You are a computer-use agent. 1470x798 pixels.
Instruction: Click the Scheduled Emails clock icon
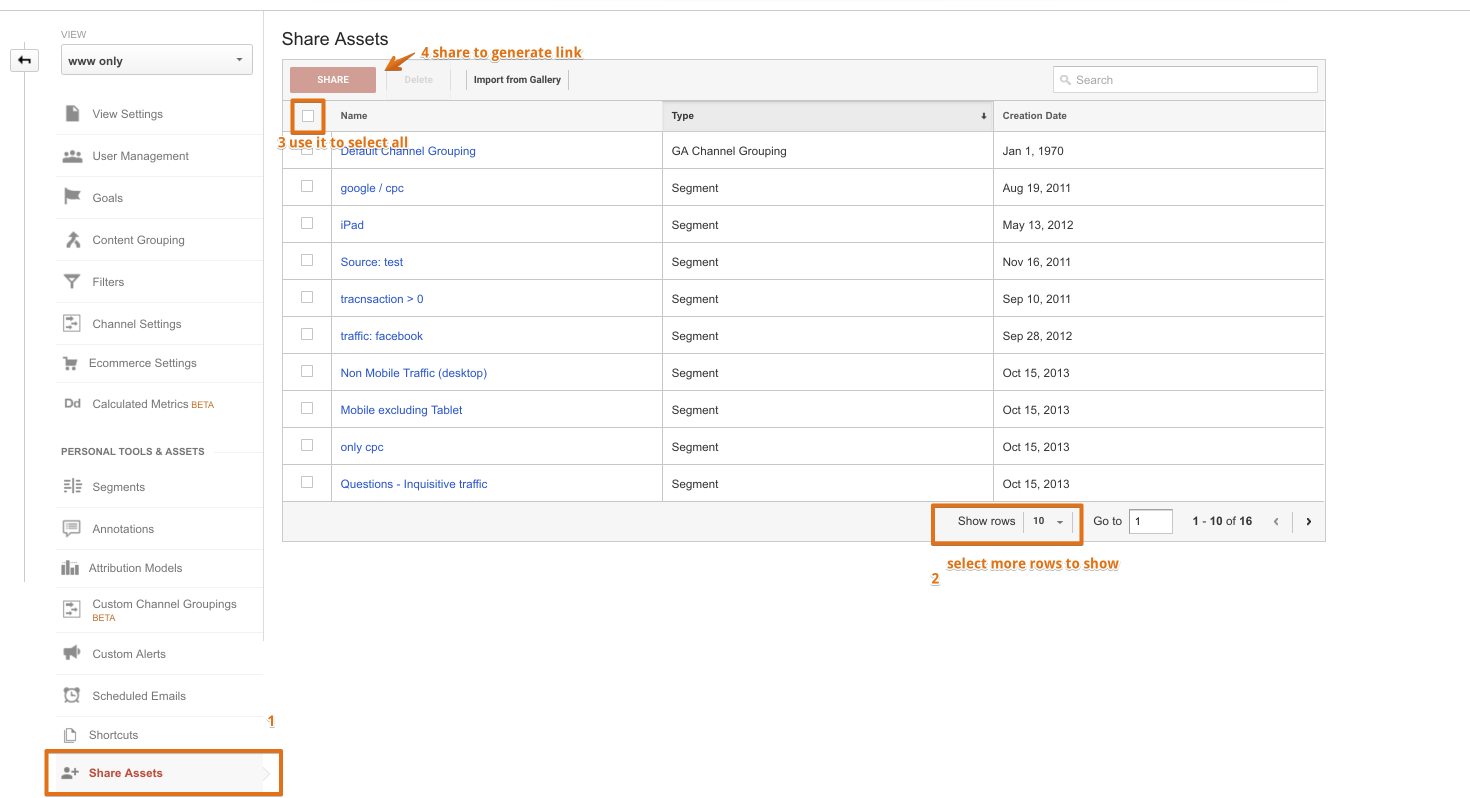[72, 695]
